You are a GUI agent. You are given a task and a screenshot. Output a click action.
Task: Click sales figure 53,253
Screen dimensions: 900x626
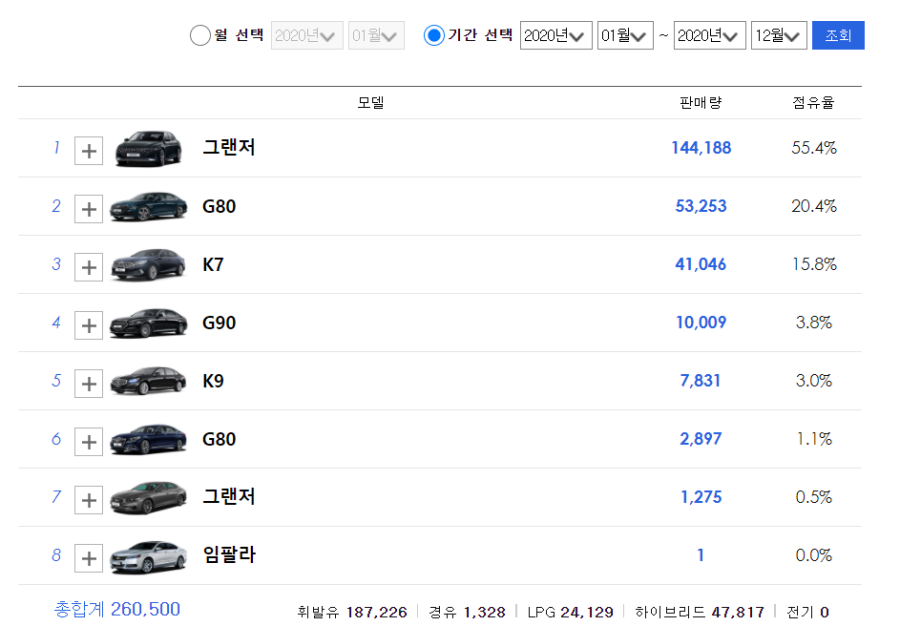click(x=701, y=206)
